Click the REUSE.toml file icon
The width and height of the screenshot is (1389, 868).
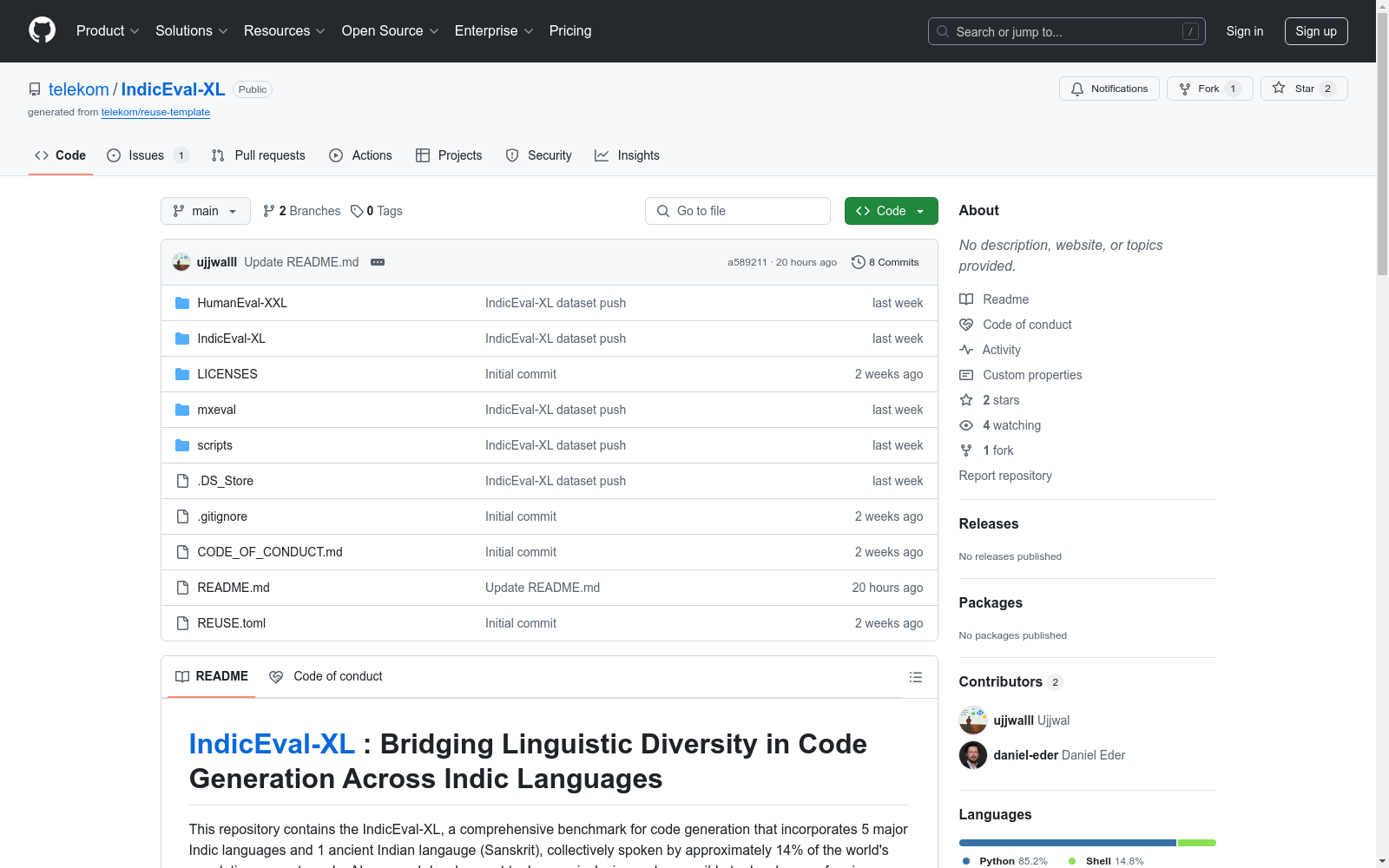[182, 623]
